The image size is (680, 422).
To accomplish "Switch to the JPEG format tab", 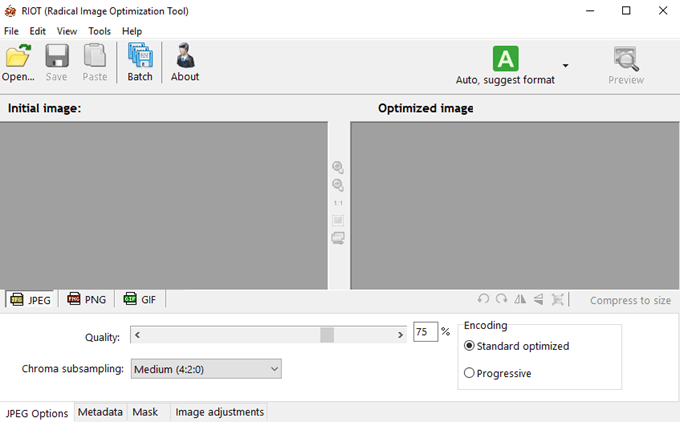I will [30, 300].
